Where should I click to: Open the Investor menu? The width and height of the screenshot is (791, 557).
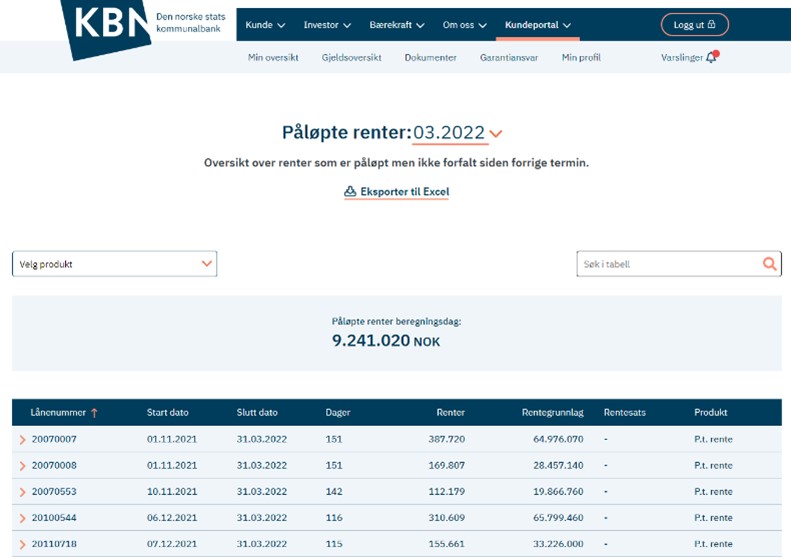(x=327, y=25)
